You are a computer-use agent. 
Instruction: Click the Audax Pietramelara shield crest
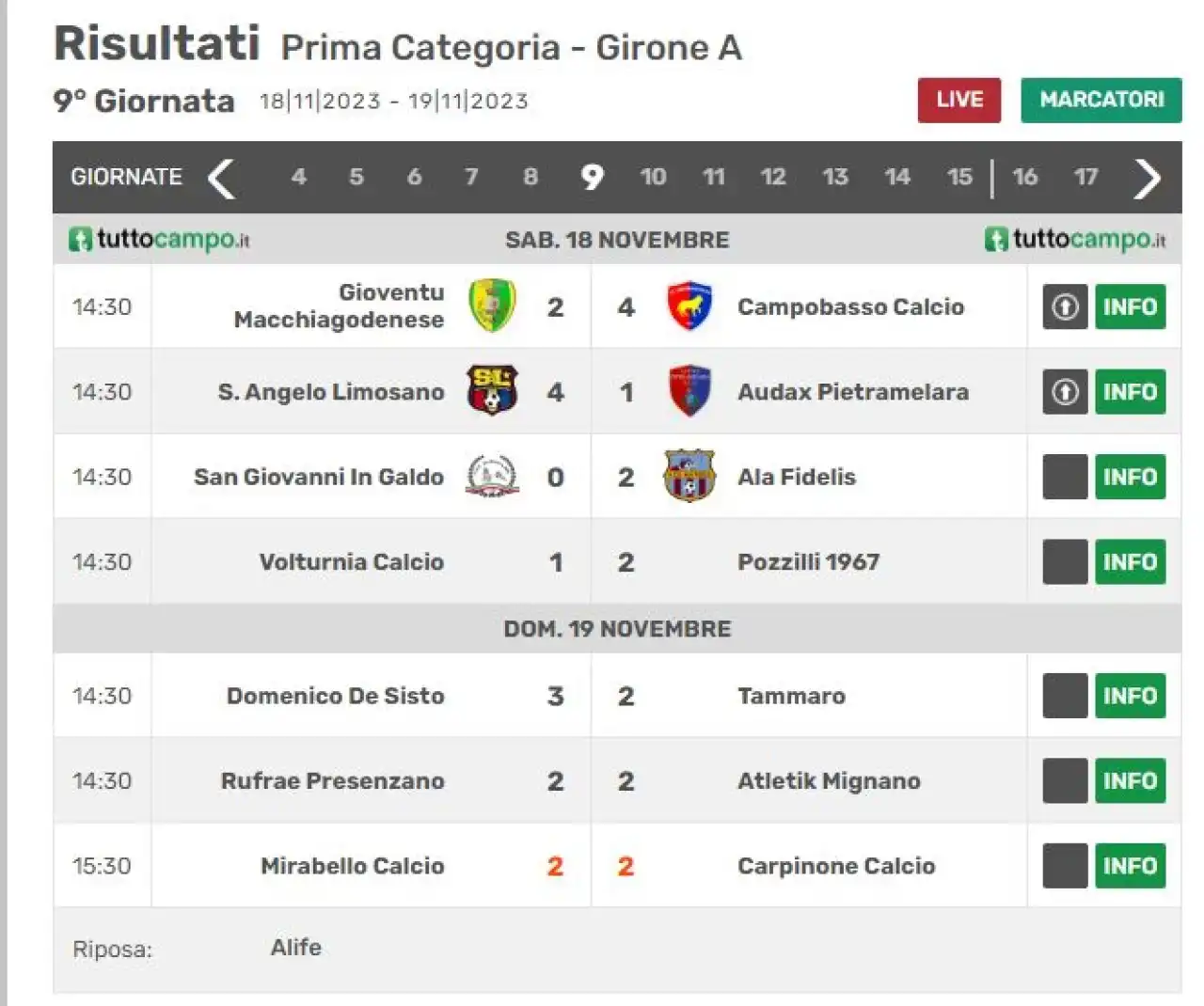pos(689,391)
